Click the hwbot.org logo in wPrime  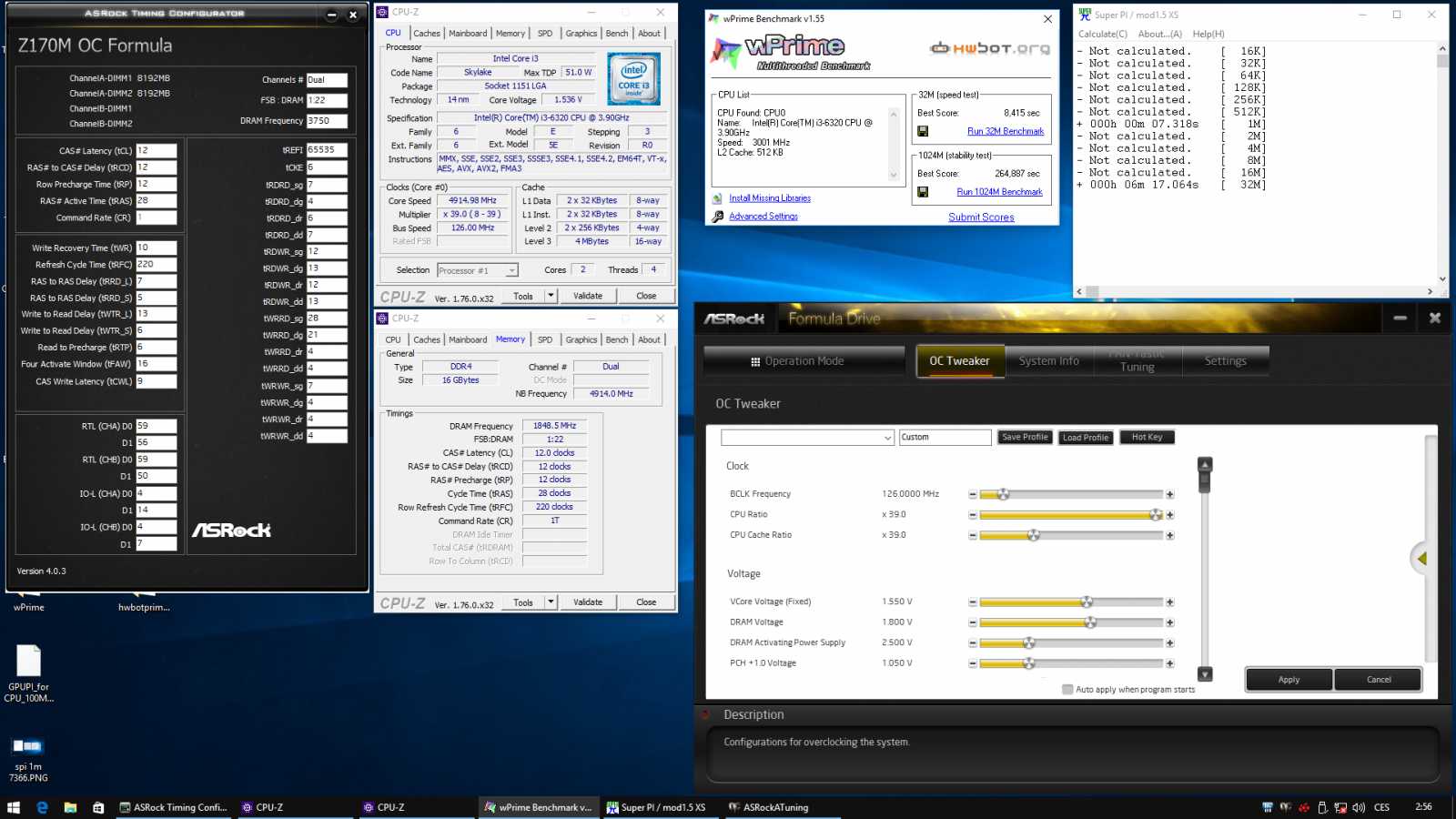click(990, 48)
